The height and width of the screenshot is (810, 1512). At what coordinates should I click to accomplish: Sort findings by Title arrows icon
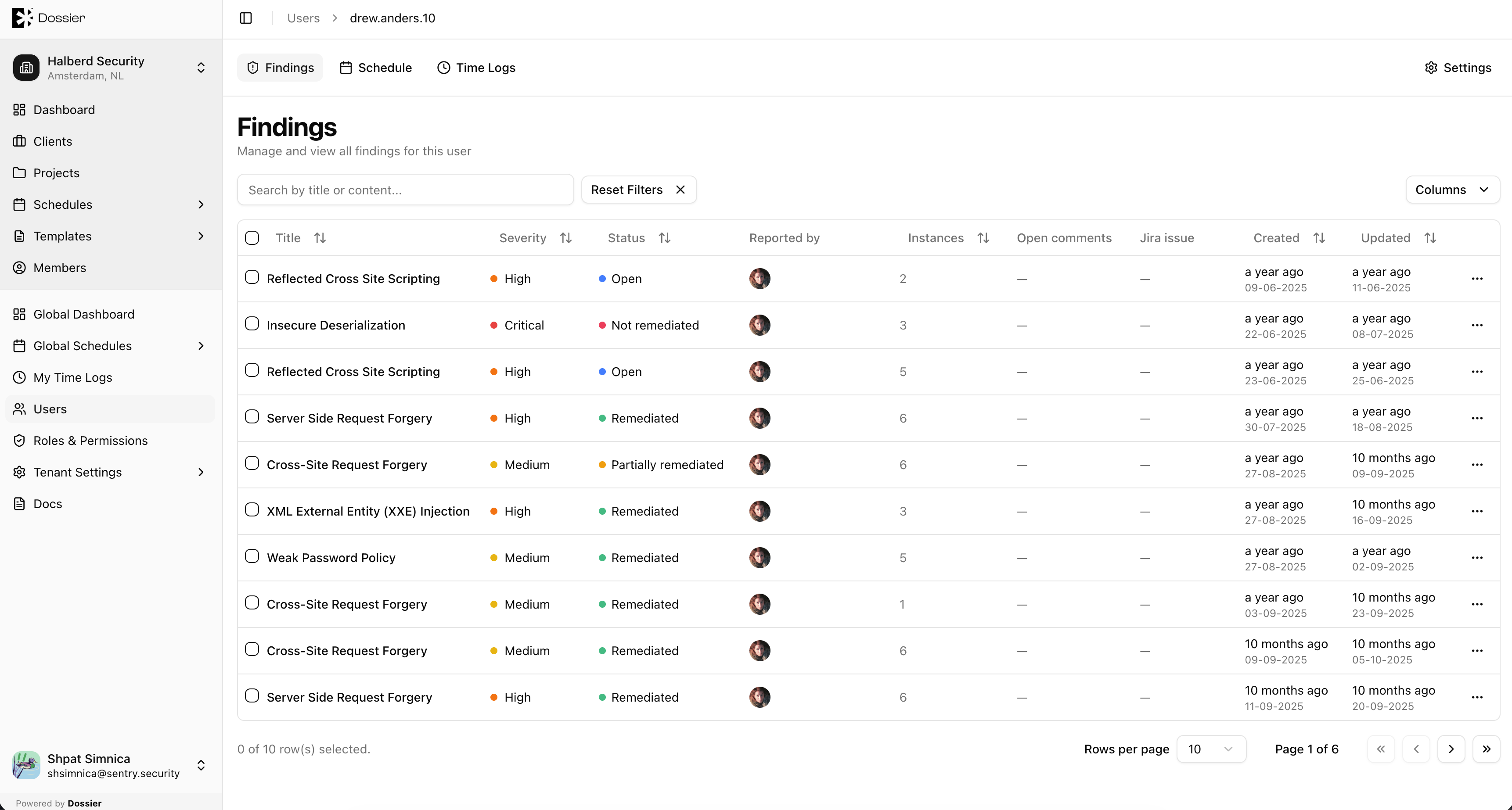coord(320,238)
